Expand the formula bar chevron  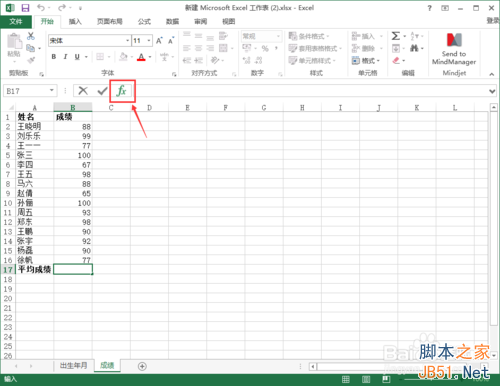point(492,91)
